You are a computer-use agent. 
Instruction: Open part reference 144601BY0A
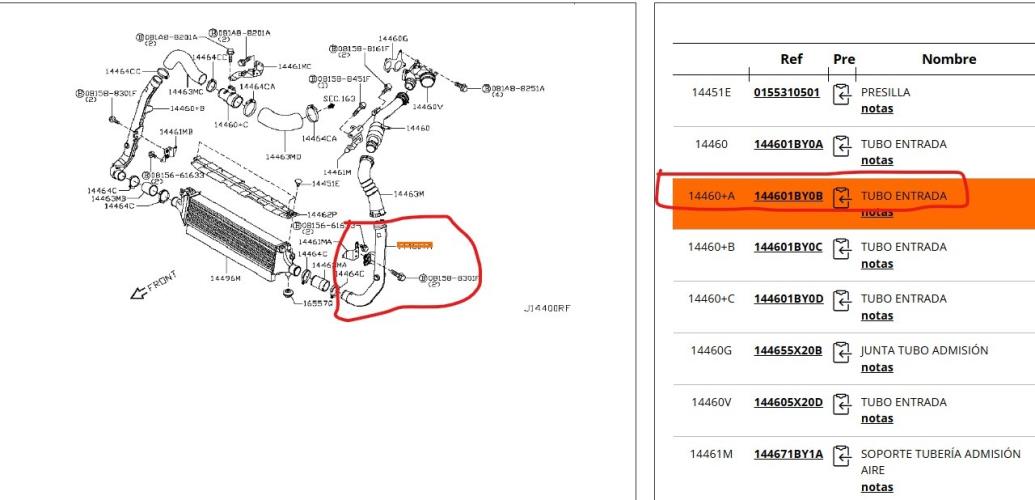pyautogui.click(x=788, y=145)
